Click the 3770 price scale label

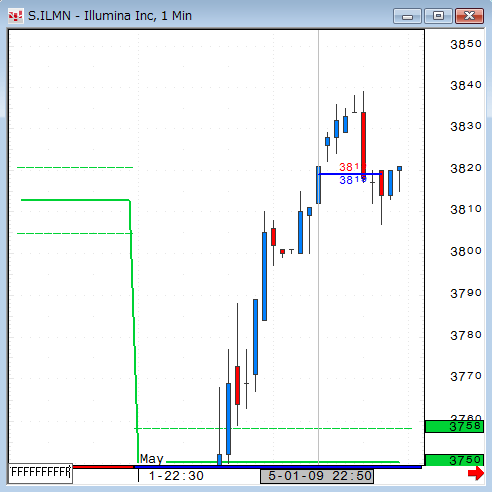click(x=466, y=376)
